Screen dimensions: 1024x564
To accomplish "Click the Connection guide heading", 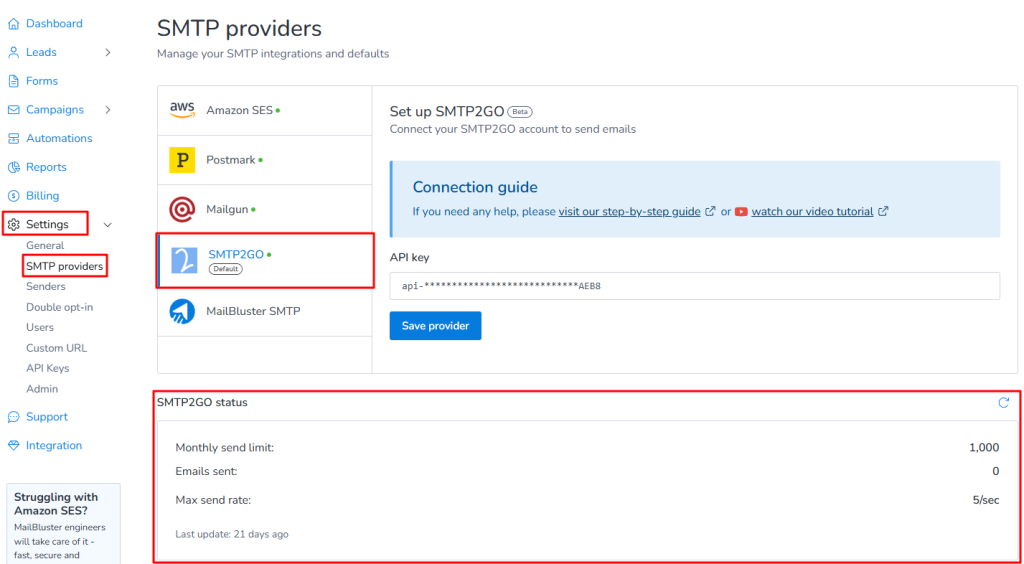I will [x=475, y=187].
